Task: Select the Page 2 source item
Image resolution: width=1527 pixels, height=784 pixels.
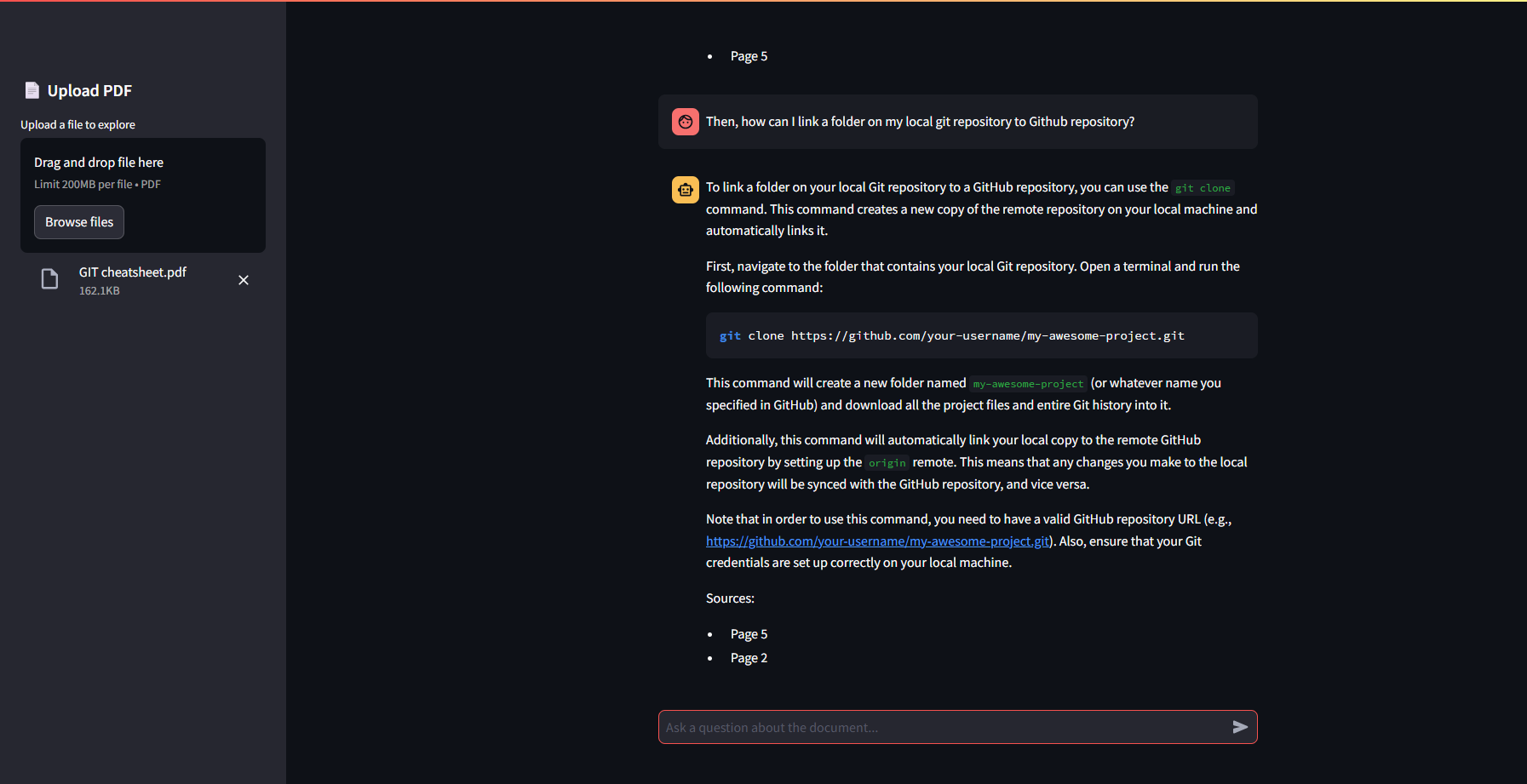Action: pos(749,658)
